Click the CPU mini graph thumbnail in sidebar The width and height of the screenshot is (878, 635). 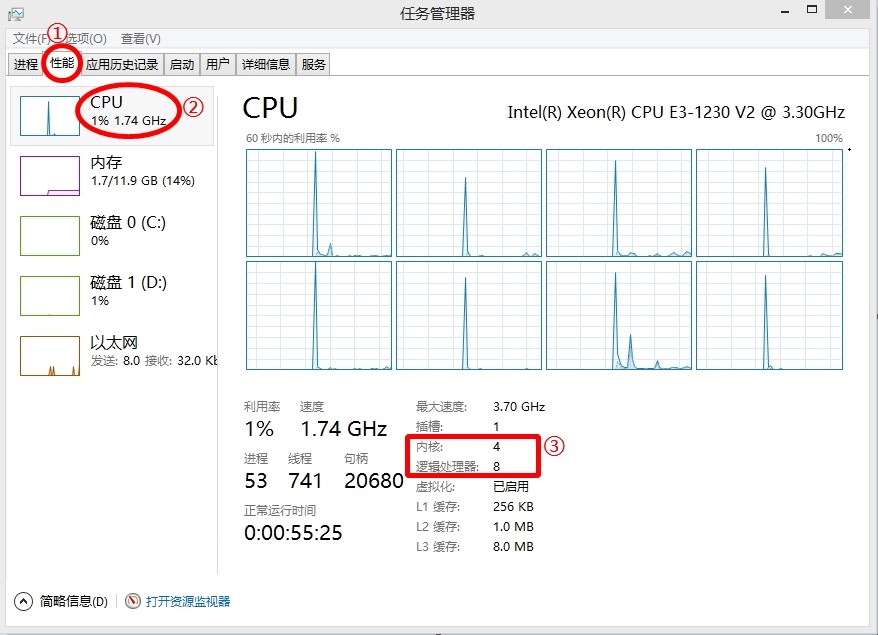point(50,116)
